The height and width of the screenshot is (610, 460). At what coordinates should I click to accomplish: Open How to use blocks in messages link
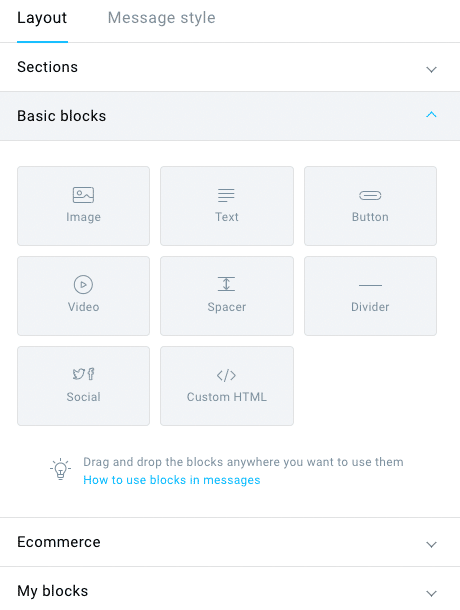172,480
